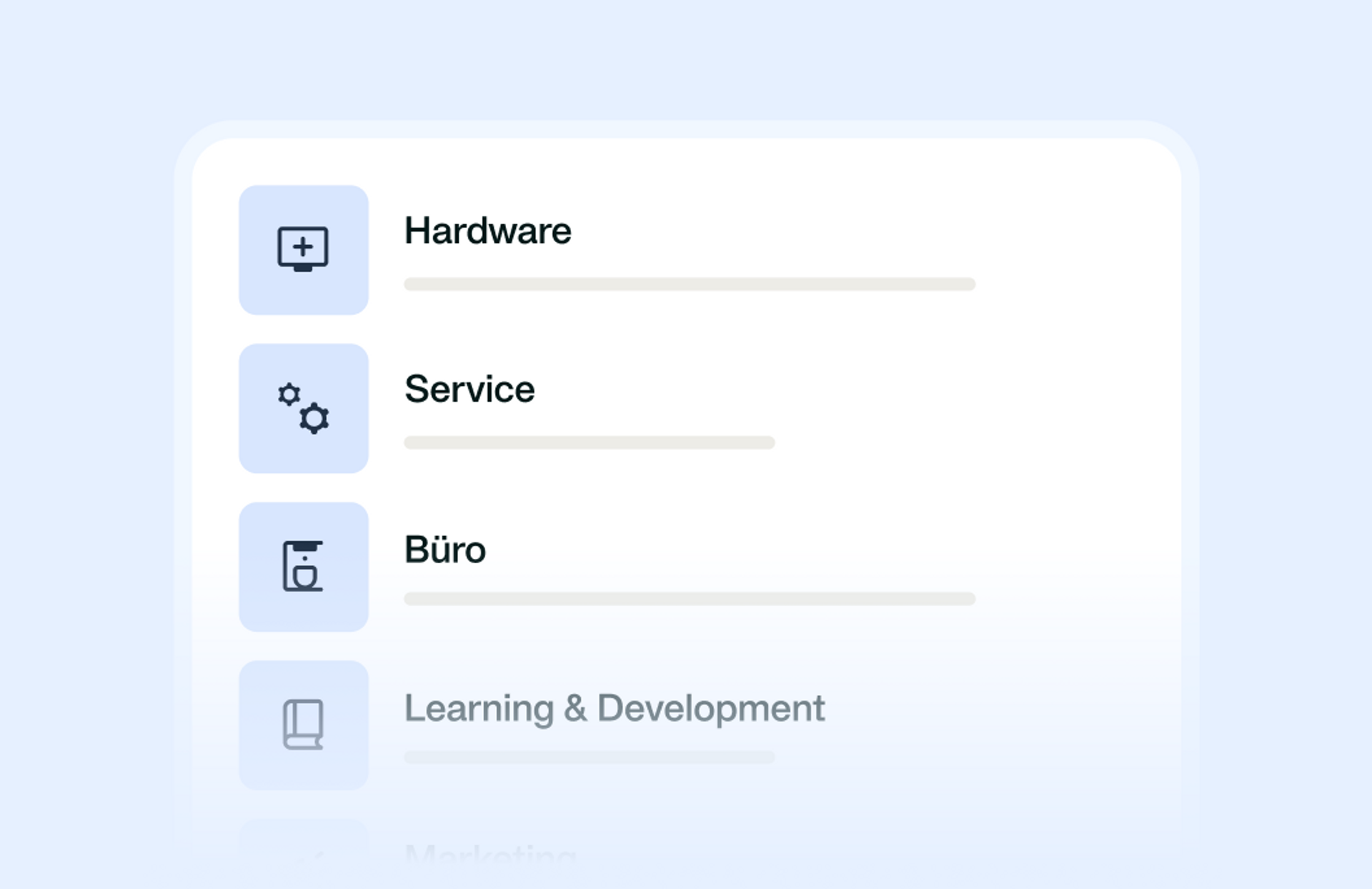Click the Hardware monitor plus icon
Screen dimensions: 1372x889
[303, 249]
